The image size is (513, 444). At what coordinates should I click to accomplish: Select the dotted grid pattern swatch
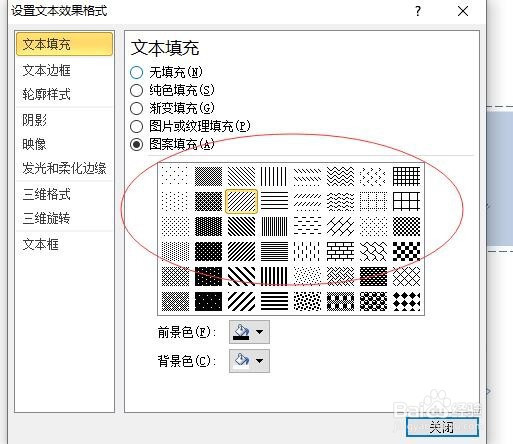[373, 201]
